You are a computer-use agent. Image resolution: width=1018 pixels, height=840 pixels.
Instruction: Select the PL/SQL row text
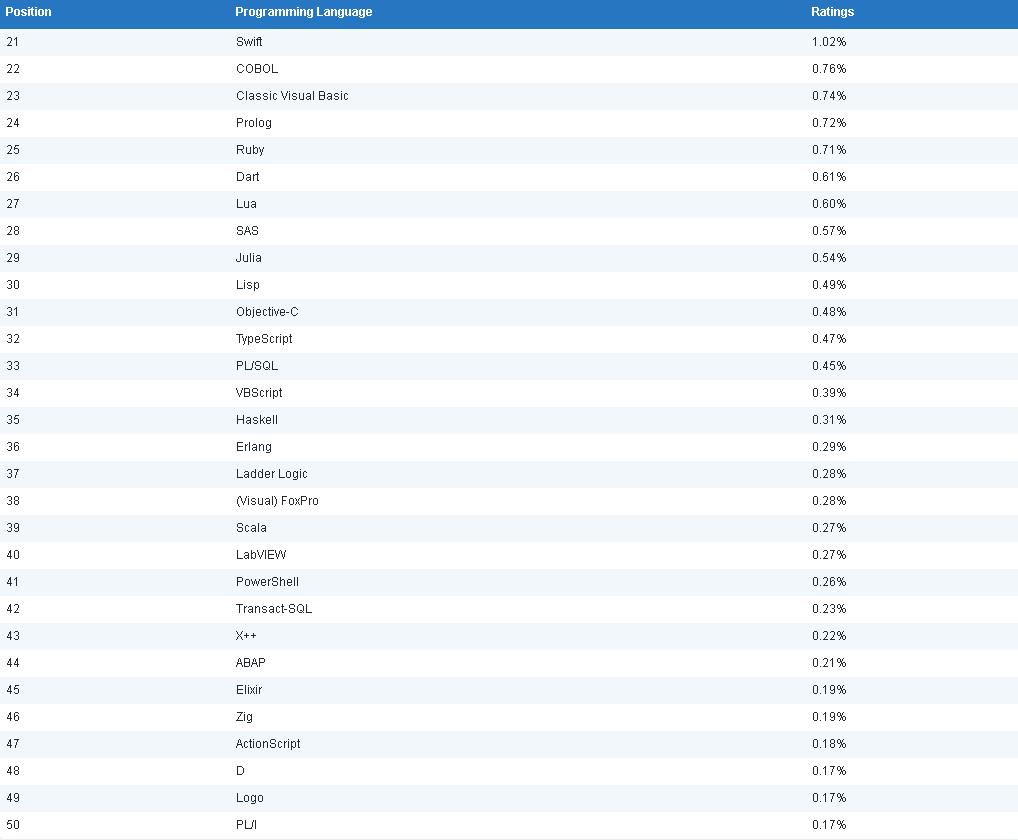coord(257,366)
